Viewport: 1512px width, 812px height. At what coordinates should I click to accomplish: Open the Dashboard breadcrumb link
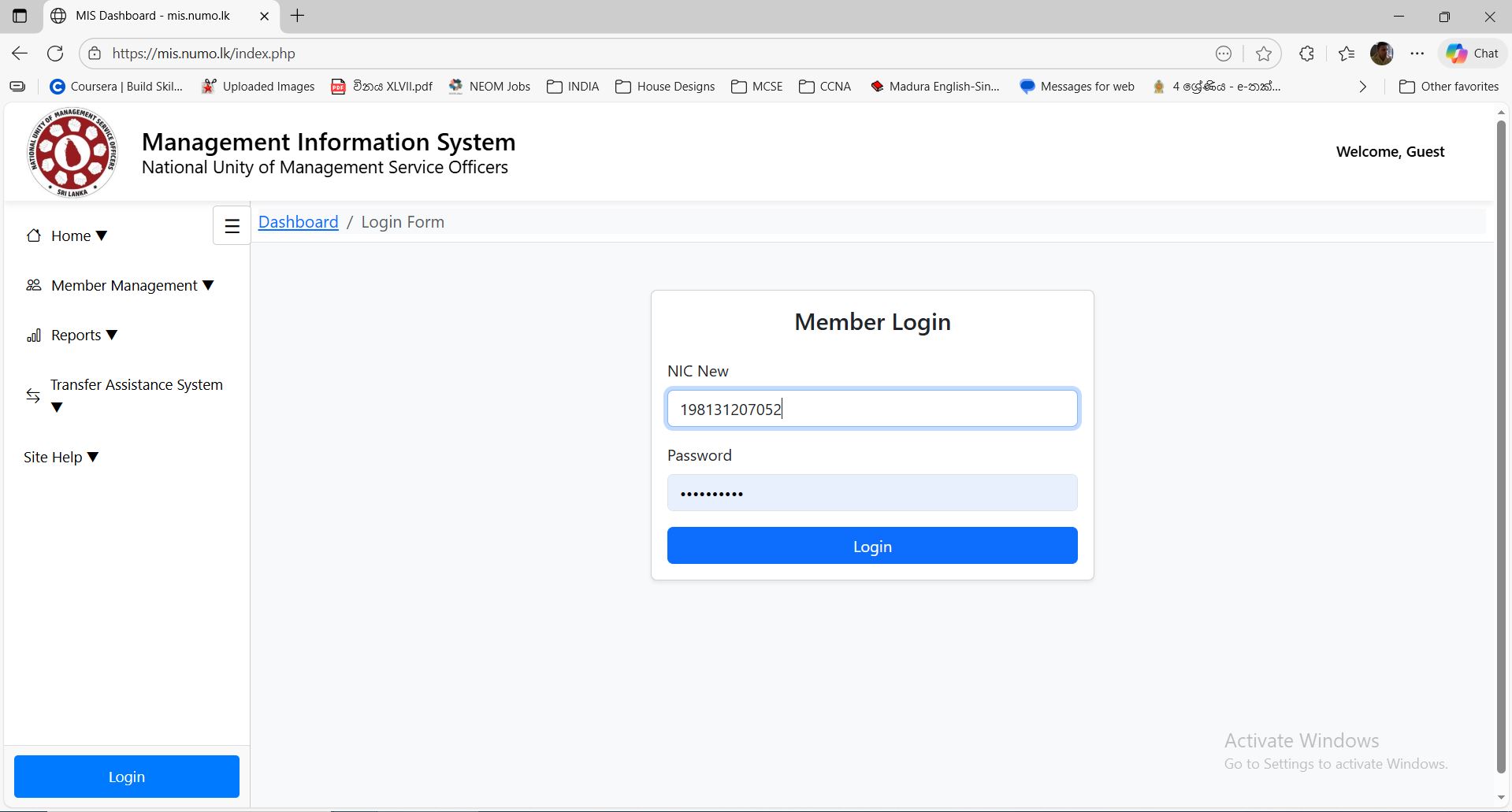(298, 221)
